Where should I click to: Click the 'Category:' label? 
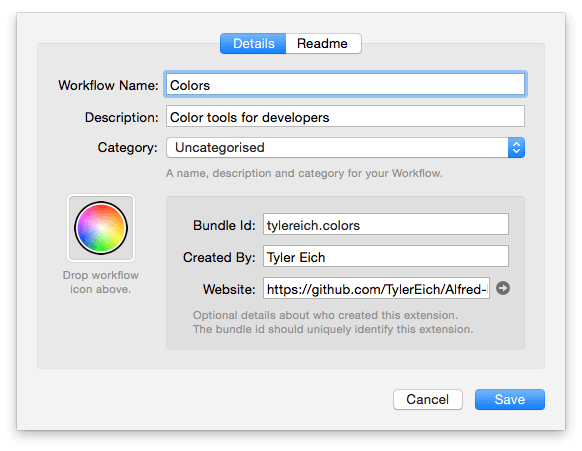click(127, 148)
